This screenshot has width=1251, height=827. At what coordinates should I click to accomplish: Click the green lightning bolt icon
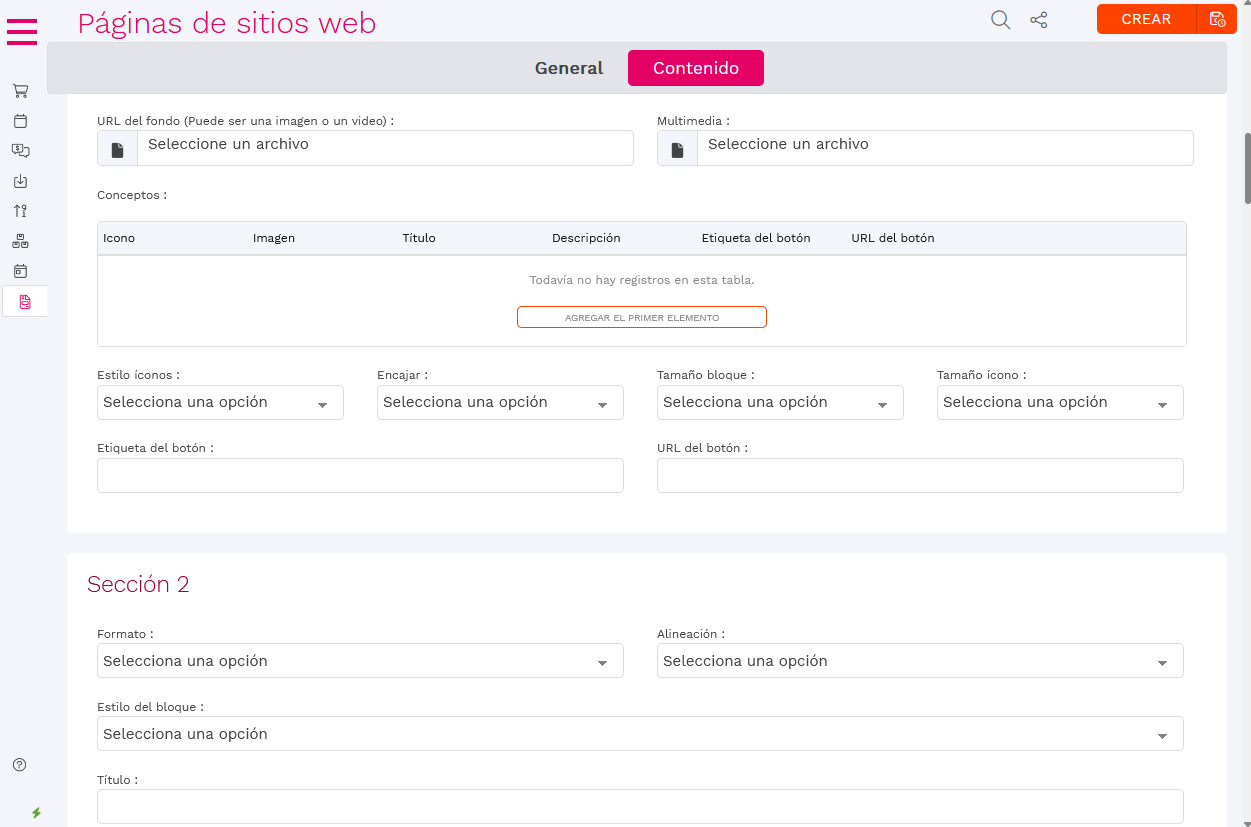[x=37, y=813]
